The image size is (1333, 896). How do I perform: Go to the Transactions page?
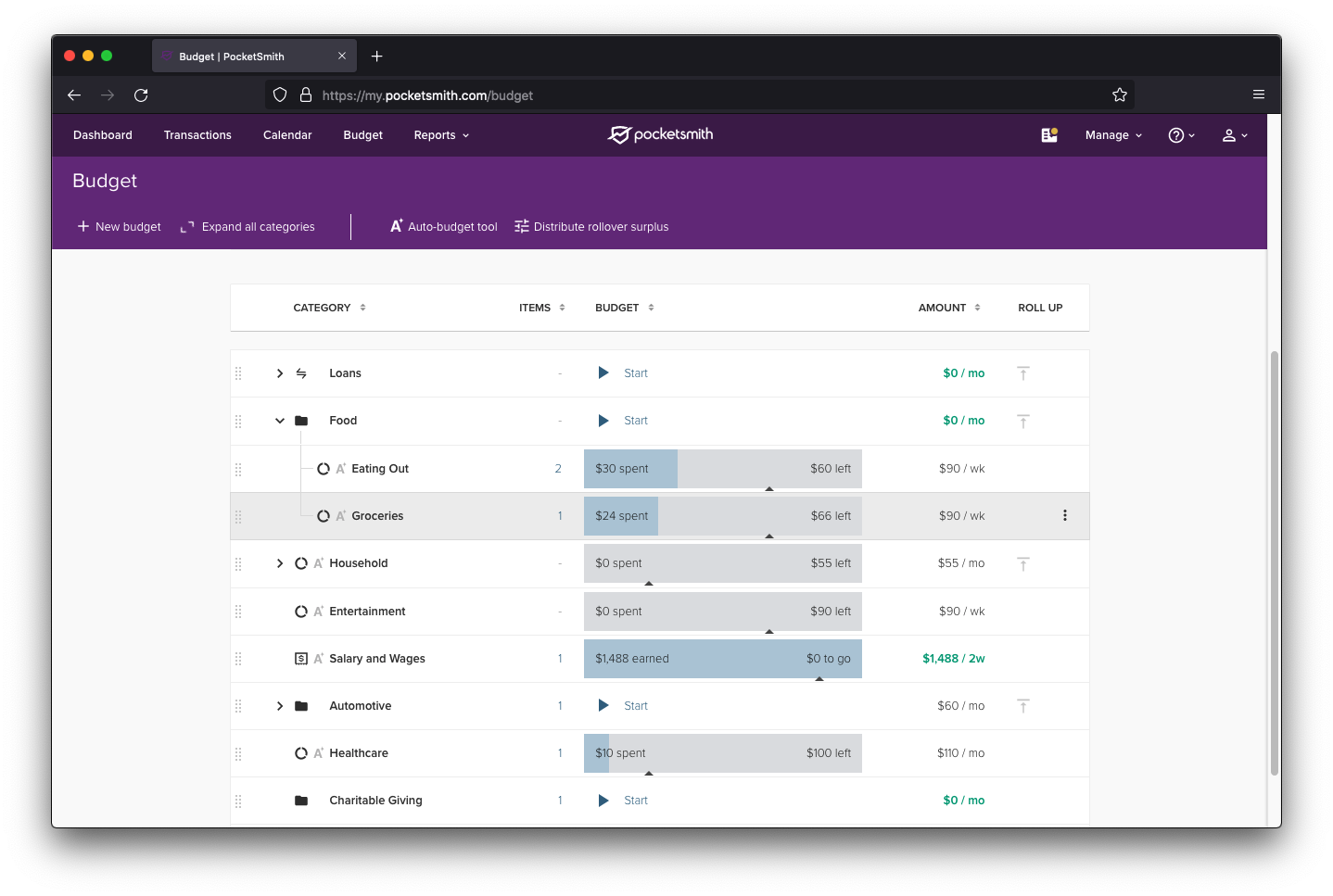197,134
